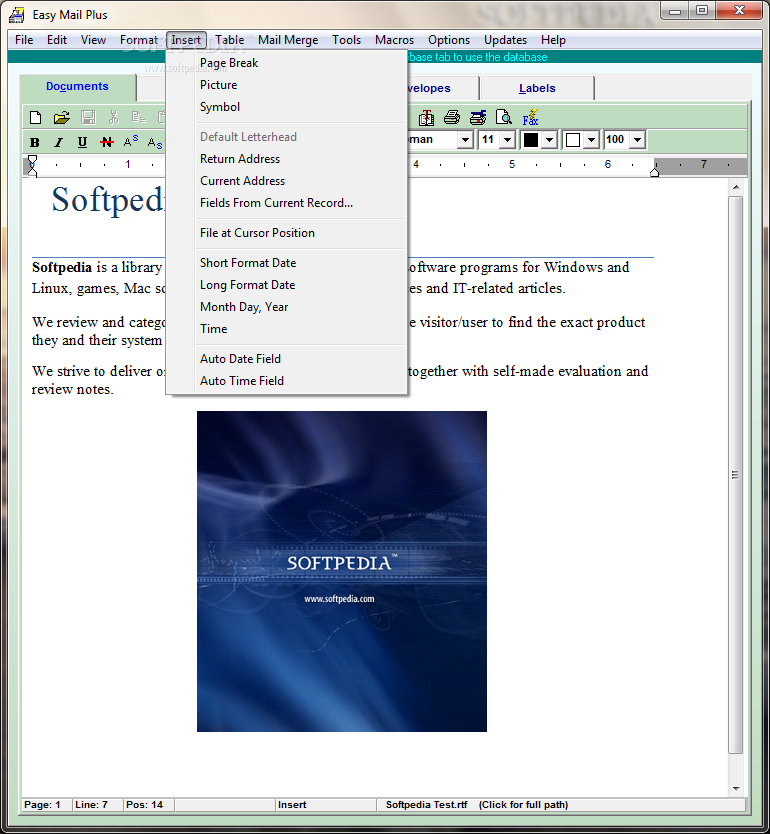Toggle italic formatting

58,142
